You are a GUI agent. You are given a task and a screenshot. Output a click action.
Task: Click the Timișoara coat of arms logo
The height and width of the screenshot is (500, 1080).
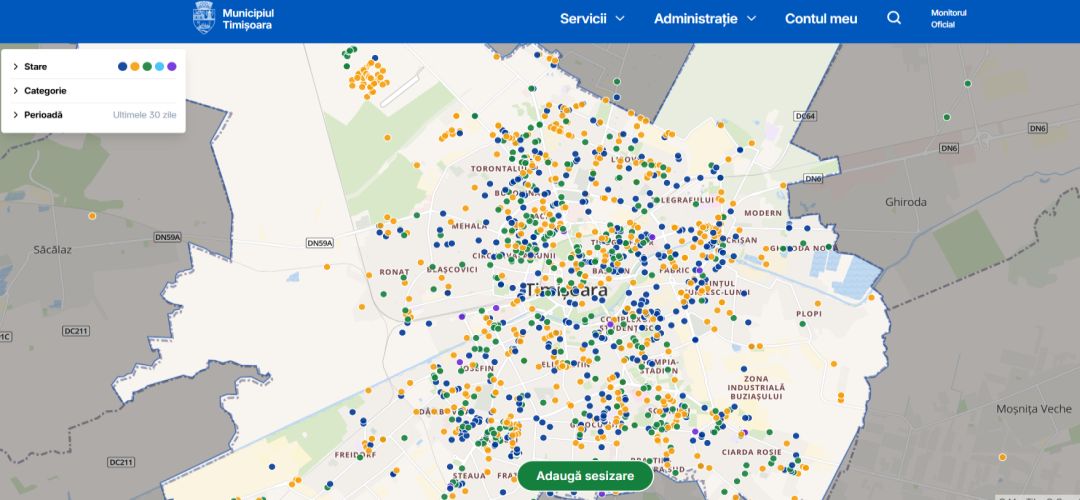(204, 18)
